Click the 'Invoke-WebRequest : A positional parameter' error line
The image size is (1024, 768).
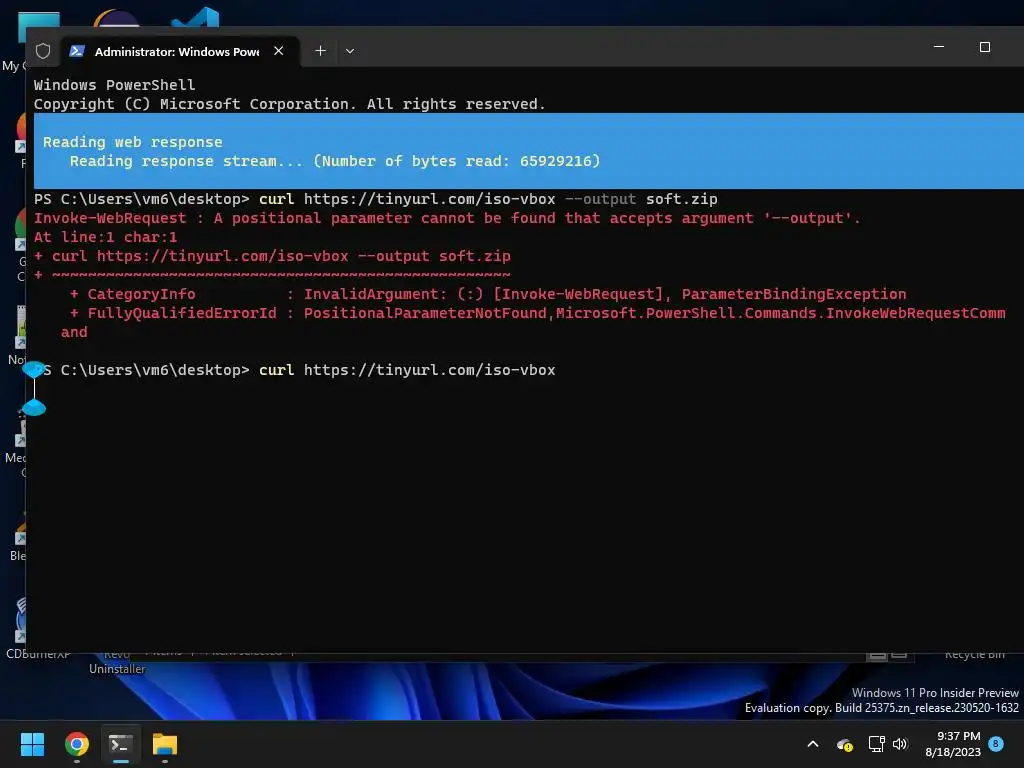click(447, 218)
